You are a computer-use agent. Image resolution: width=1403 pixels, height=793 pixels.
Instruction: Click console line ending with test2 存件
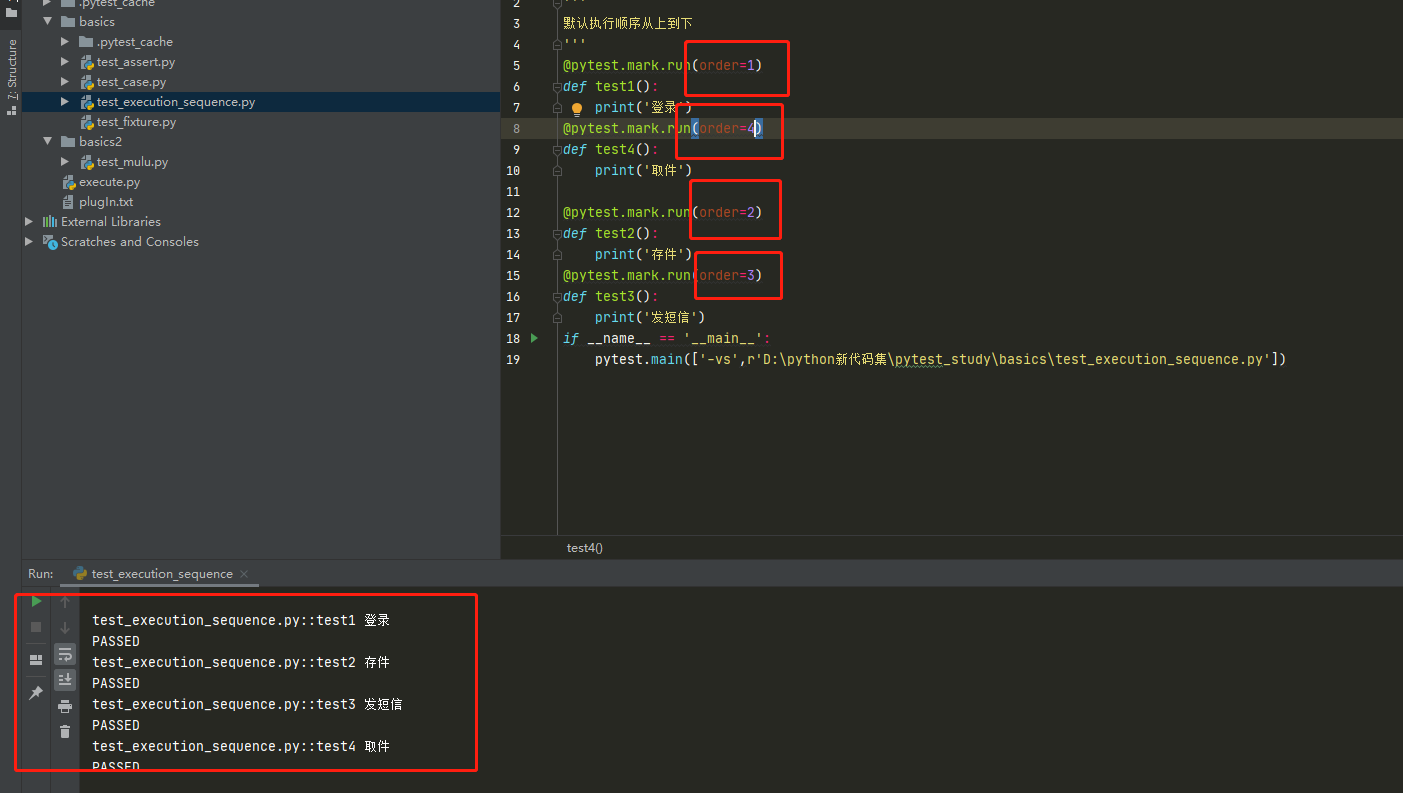(x=241, y=662)
